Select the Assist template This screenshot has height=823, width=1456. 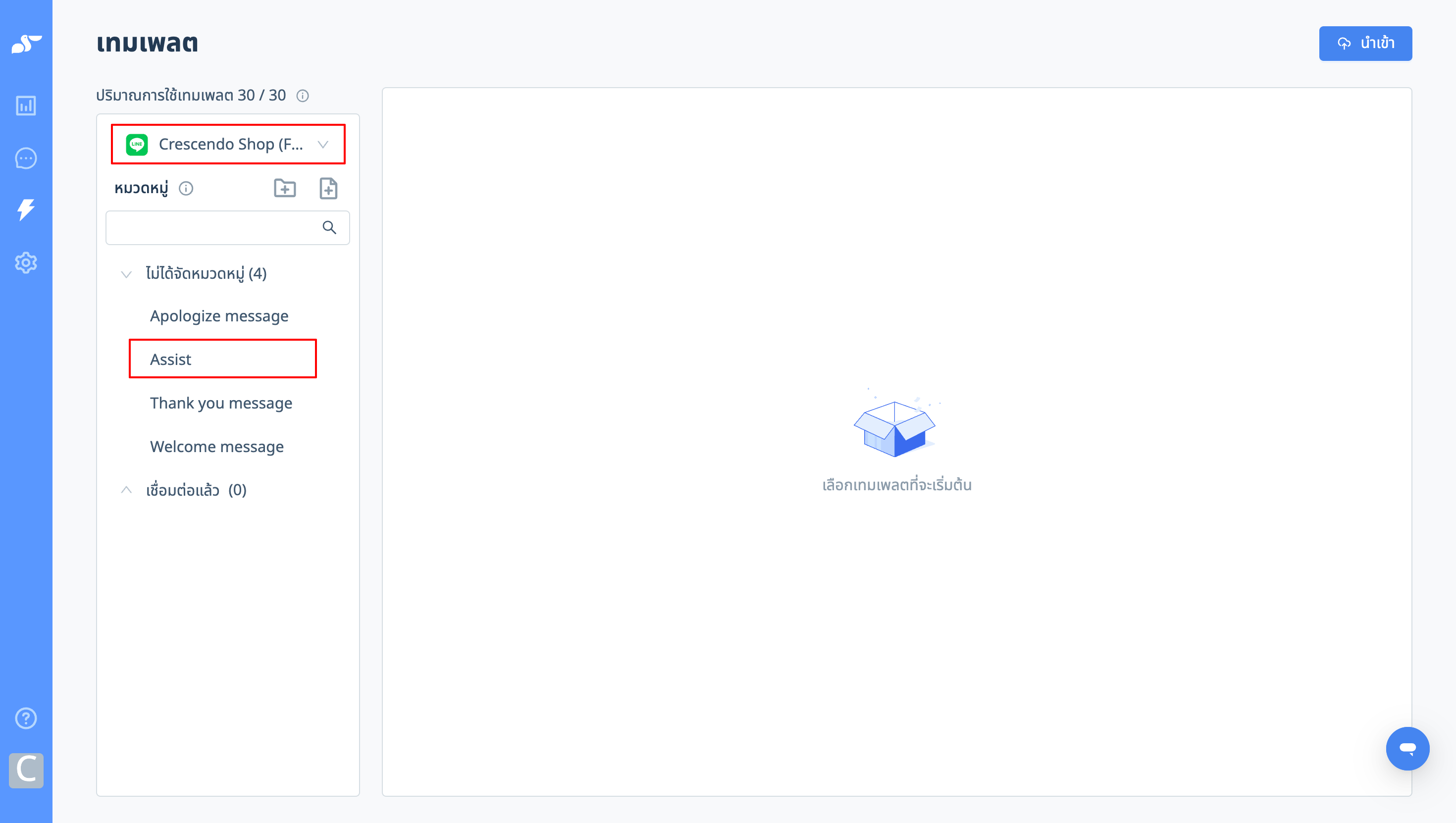click(171, 360)
